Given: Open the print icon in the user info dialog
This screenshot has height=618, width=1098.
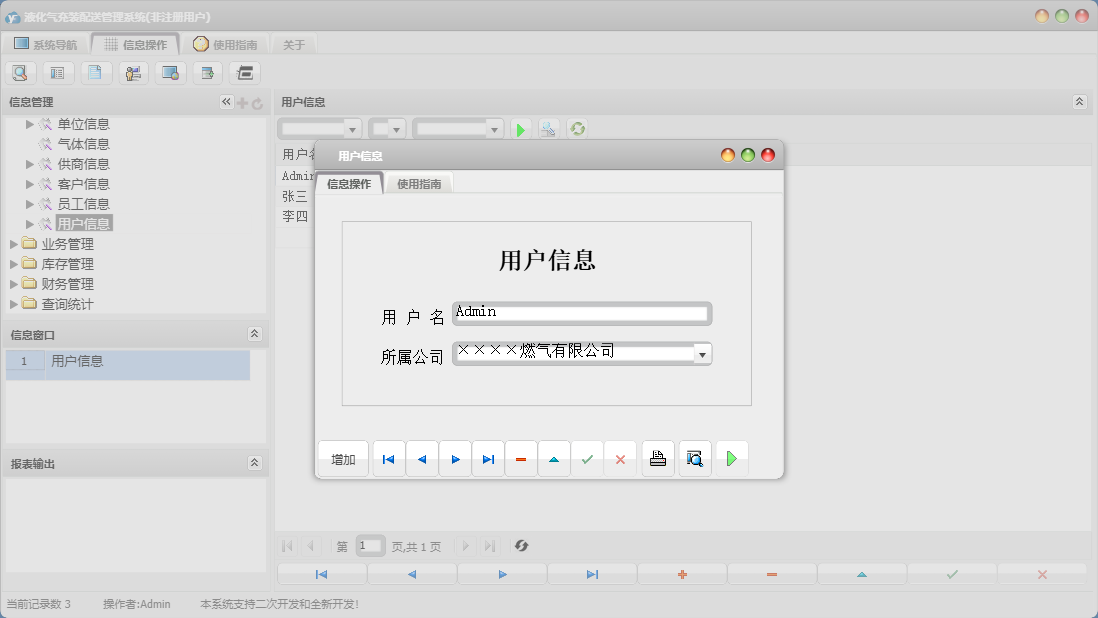Looking at the screenshot, I should pyautogui.click(x=657, y=458).
